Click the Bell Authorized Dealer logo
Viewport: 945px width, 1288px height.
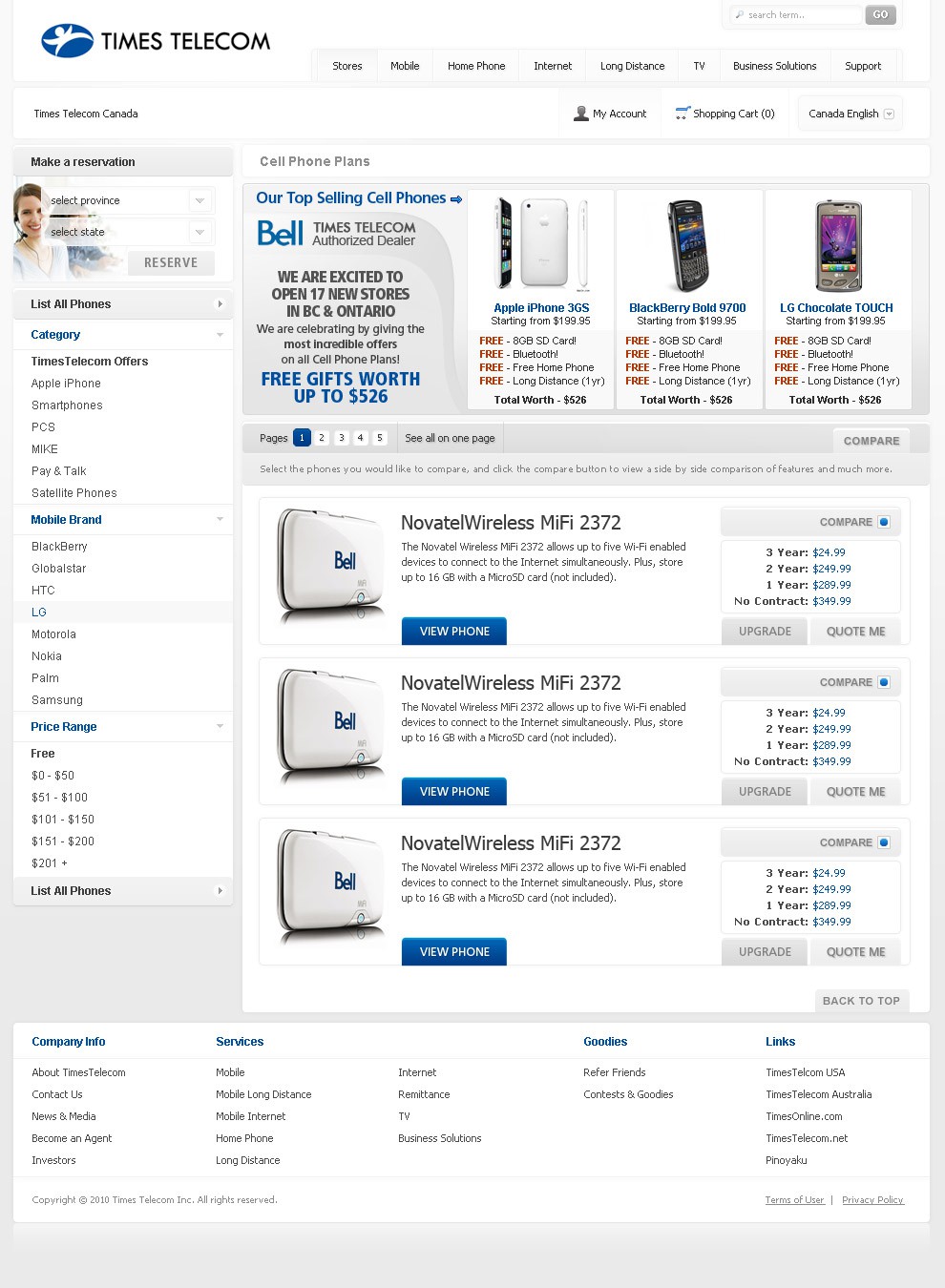336,234
